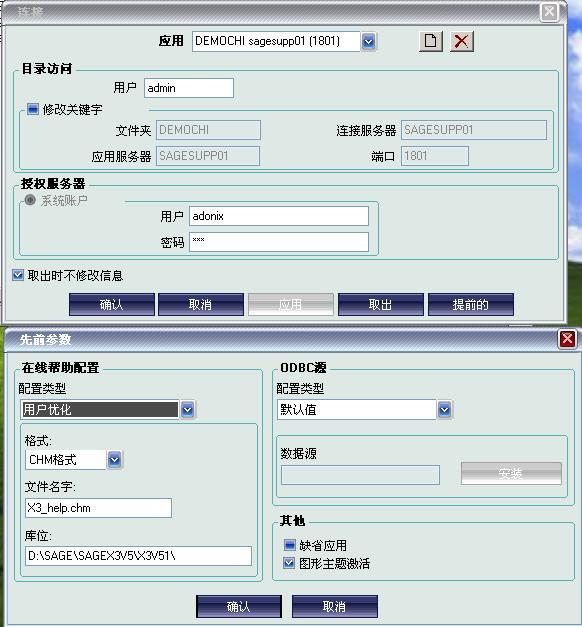
Task: Open the 应用 DEMOCHI dropdown arrow
Action: click(x=368, y=41)
